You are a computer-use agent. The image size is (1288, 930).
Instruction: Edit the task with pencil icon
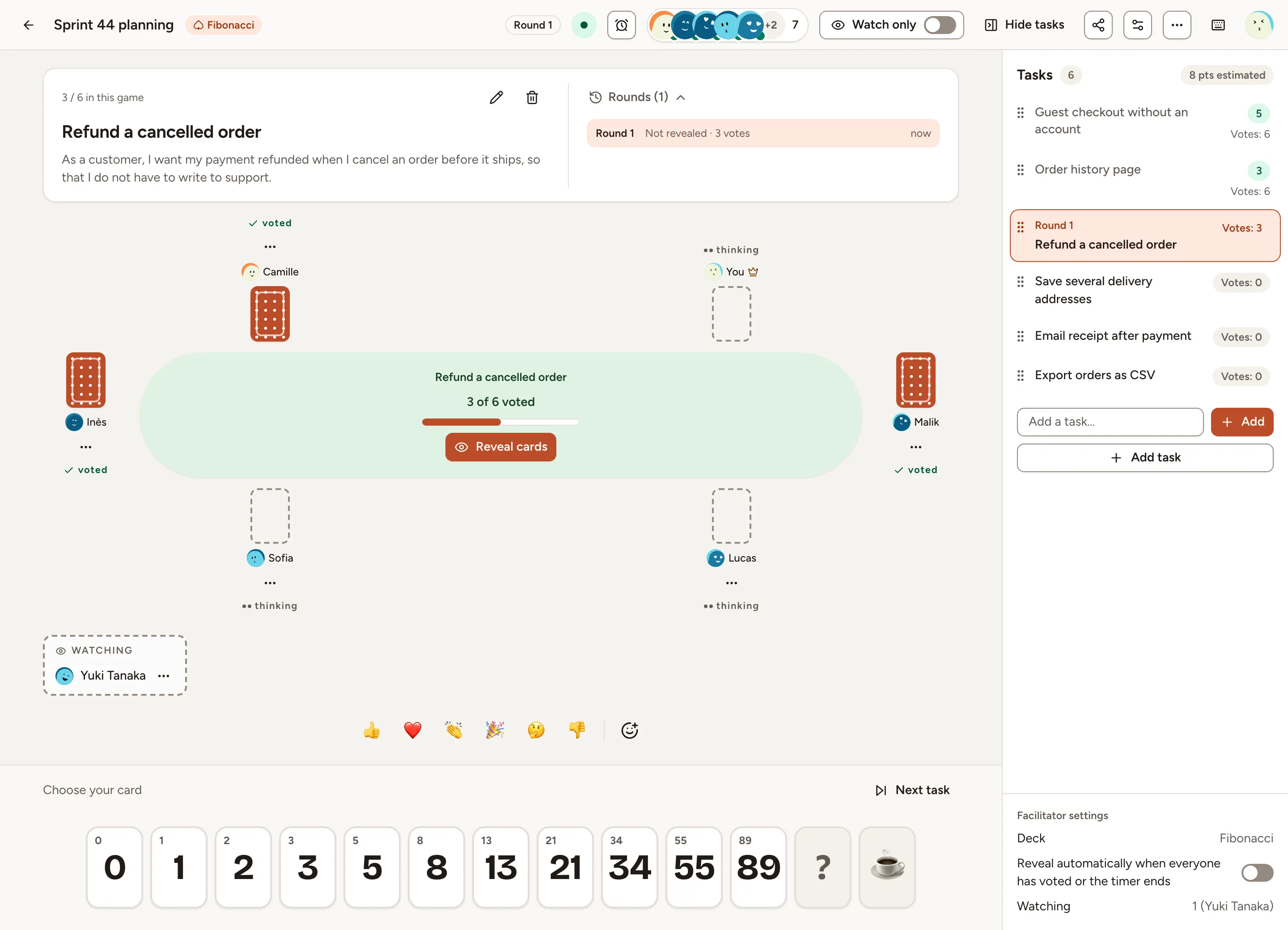point(496,97)
